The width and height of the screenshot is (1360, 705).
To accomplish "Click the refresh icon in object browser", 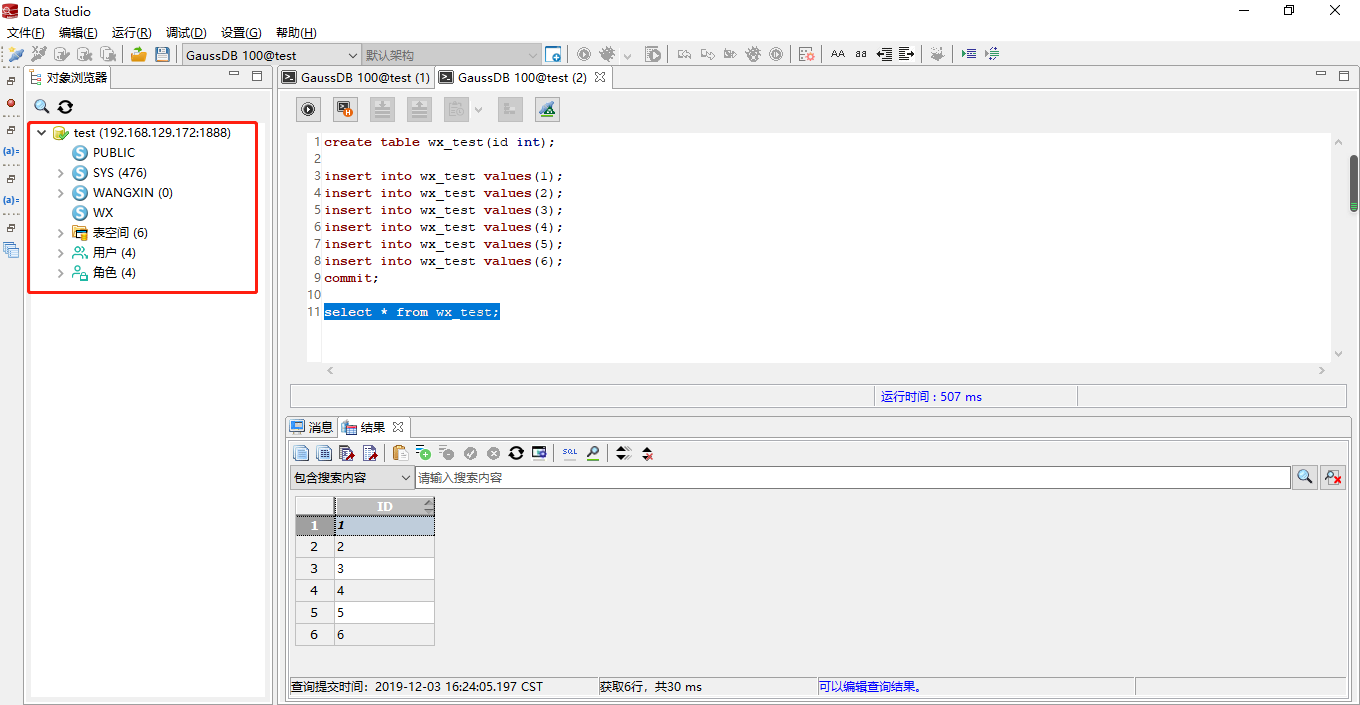I will [65, 107].
